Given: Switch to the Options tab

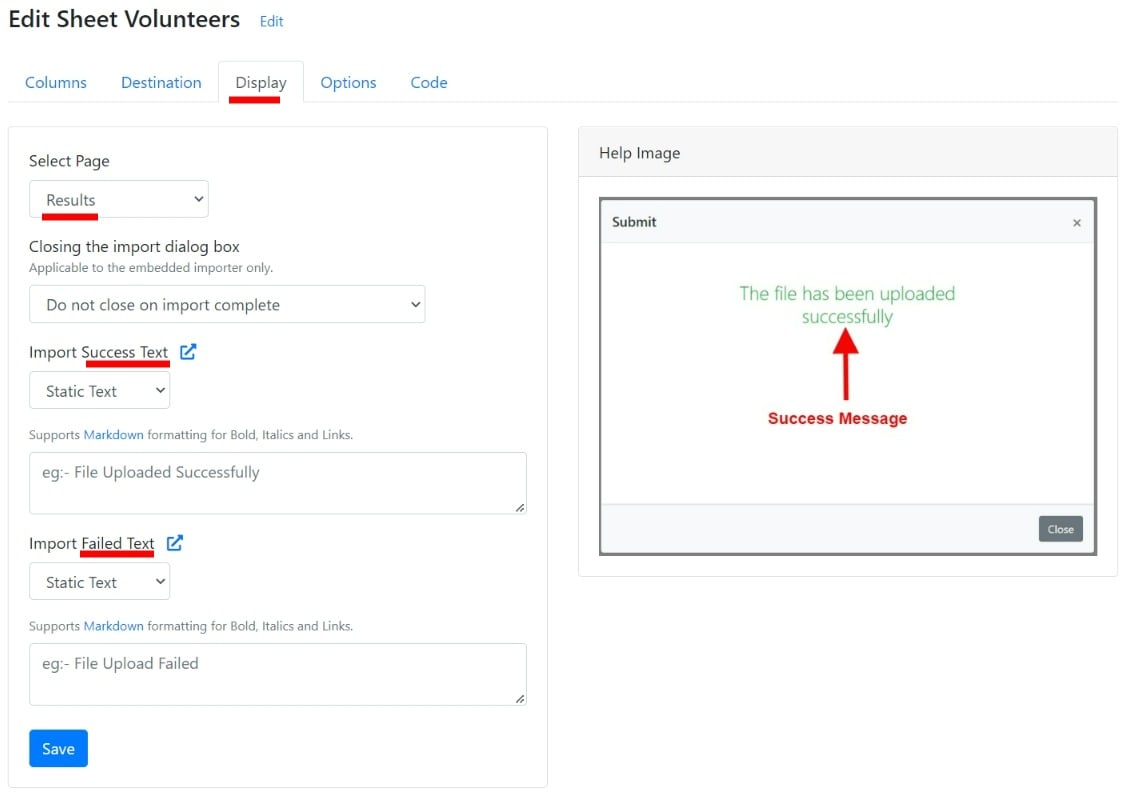Looking at the screenshot, I should [x=348, y=83].
